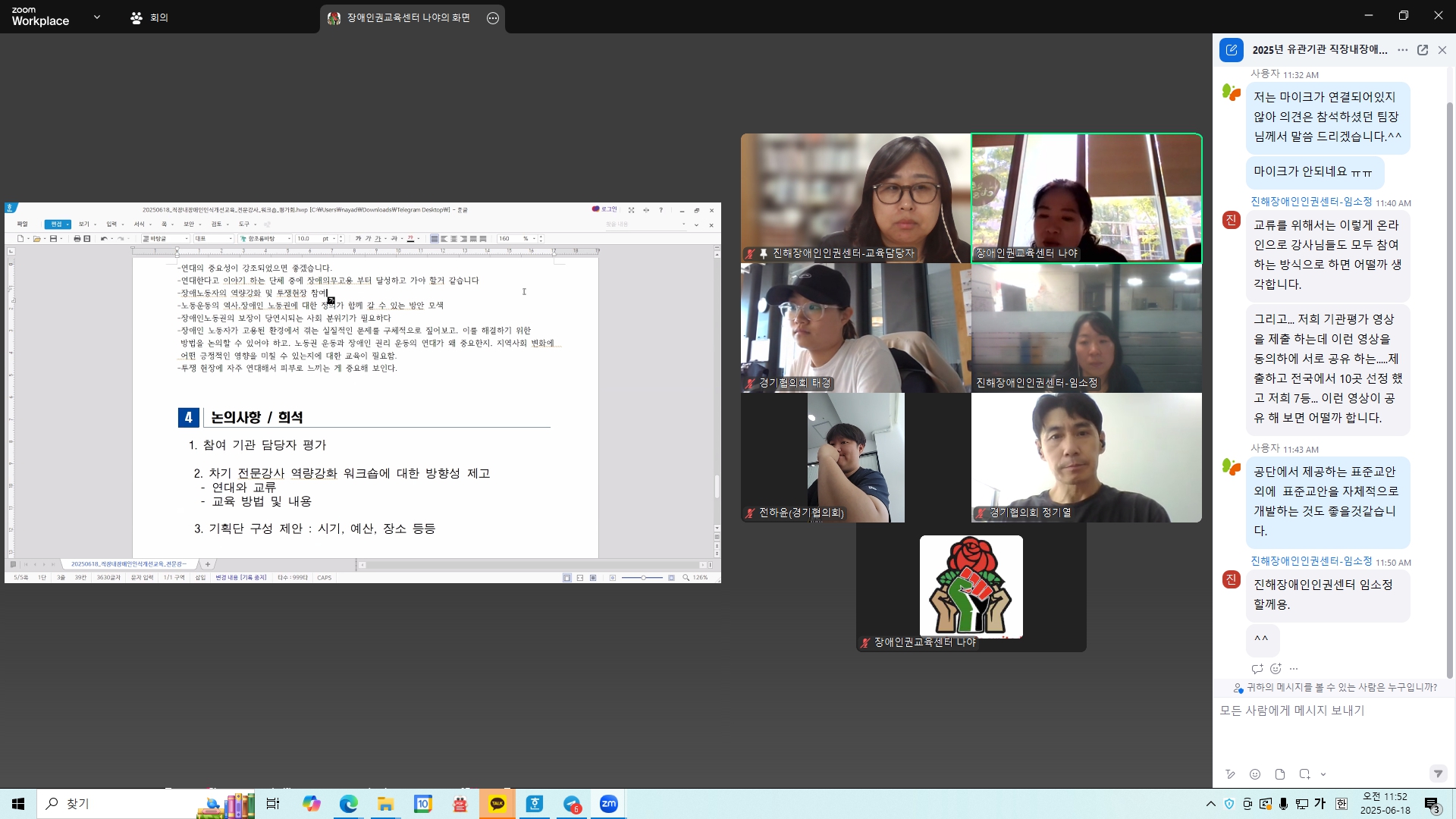Open KakaoTalk from the taskbar
Viewport: 1456px width, 819px height.
pyautogui.click(x=497, y=804)
